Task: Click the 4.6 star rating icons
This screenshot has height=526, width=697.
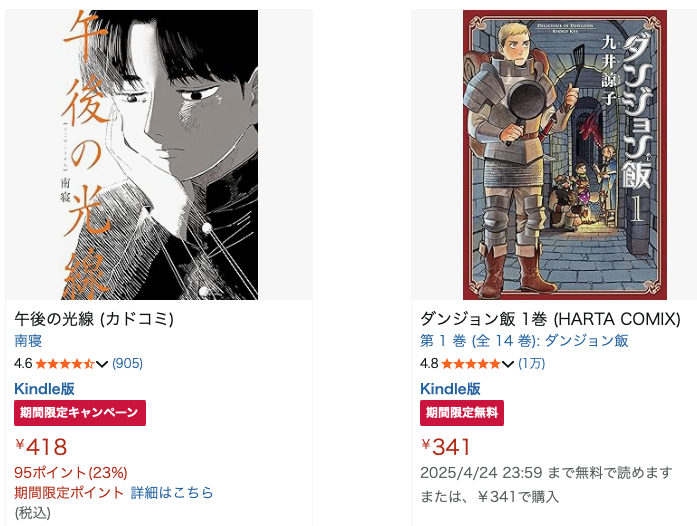Action: point(65,364)
